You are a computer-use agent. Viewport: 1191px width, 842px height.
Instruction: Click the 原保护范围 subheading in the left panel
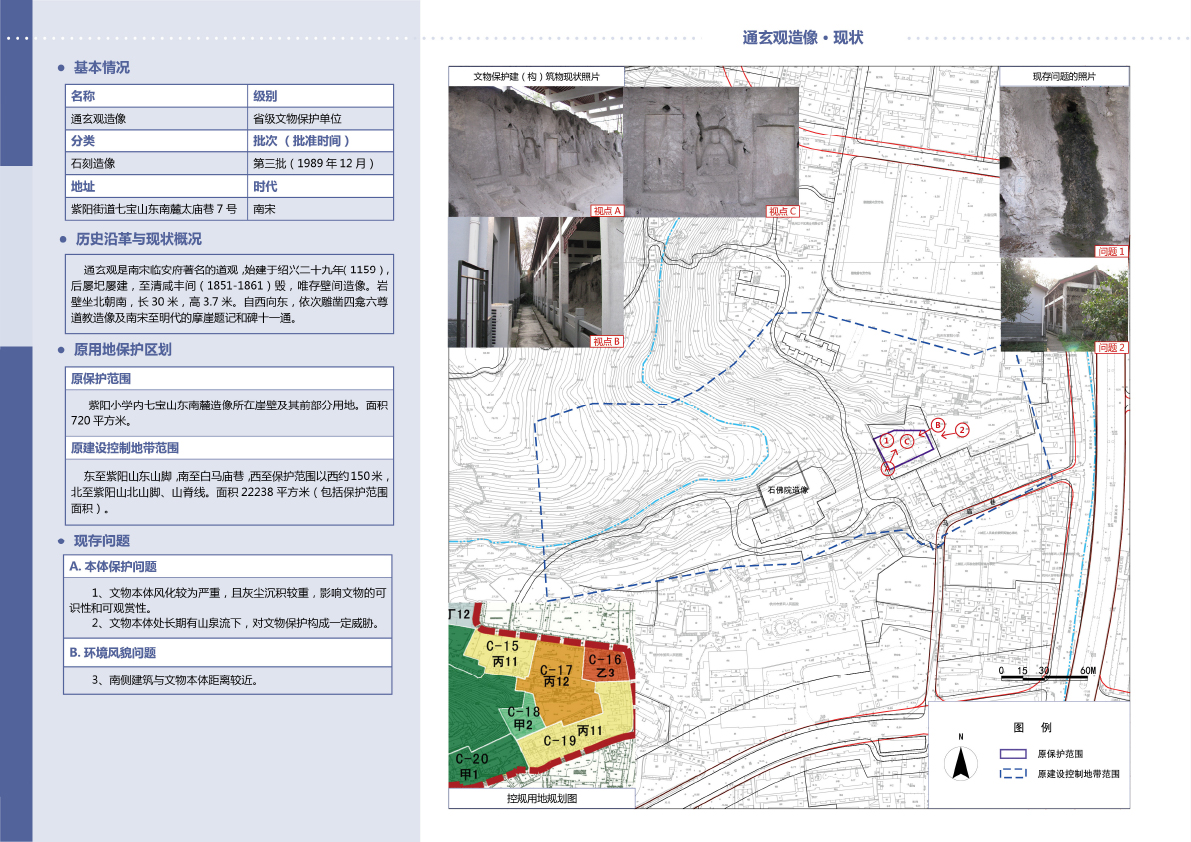click(101, 378)
